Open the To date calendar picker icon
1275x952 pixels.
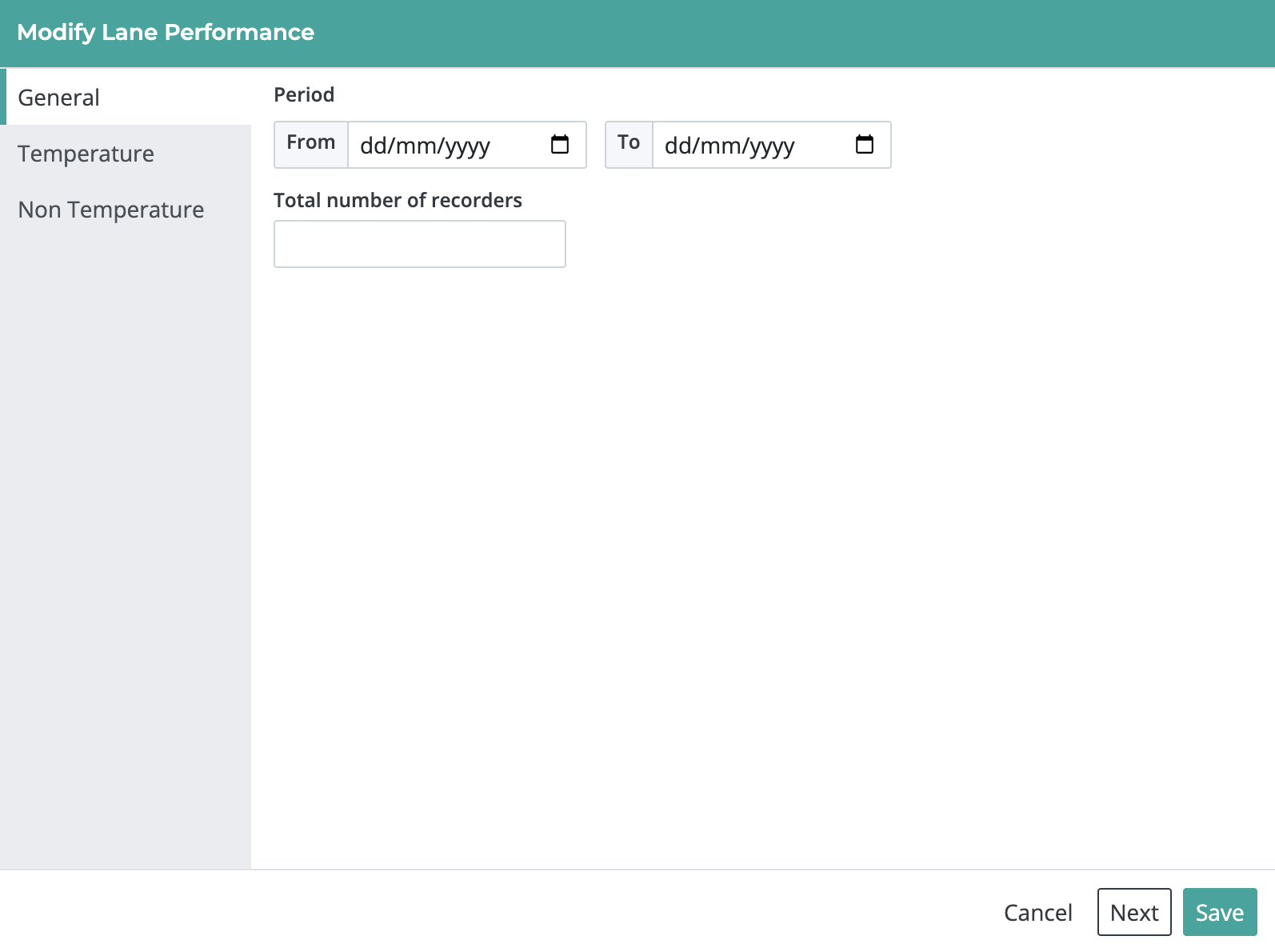[x=865, y=145]
